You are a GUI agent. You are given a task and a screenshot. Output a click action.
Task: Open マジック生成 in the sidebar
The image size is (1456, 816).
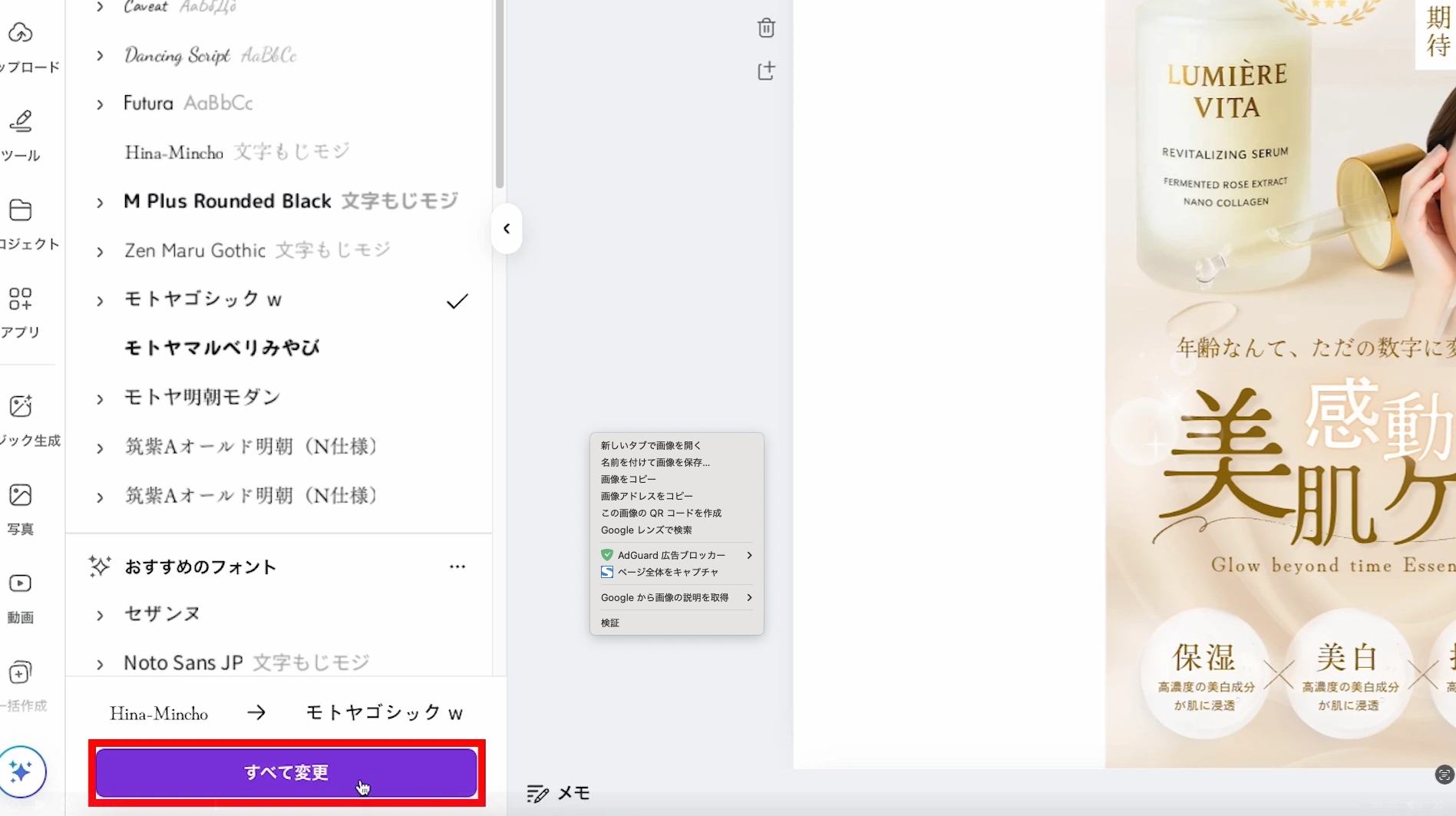pos(21,418)
